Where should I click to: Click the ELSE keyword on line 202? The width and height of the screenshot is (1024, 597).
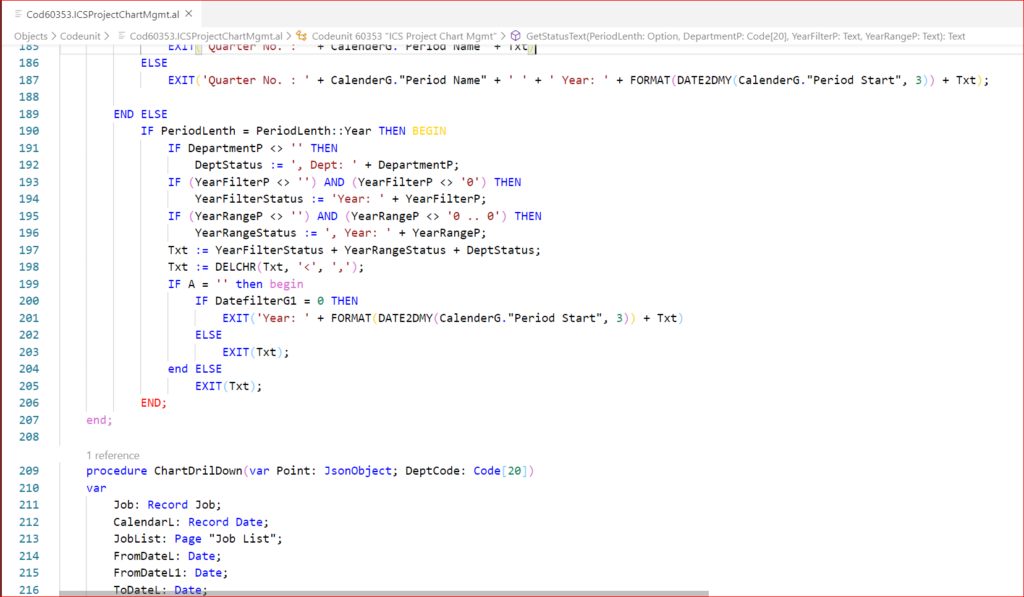(208, 335)
